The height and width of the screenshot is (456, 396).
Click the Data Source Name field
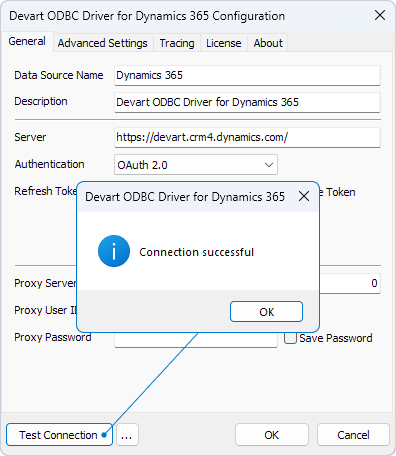[247, 75]
